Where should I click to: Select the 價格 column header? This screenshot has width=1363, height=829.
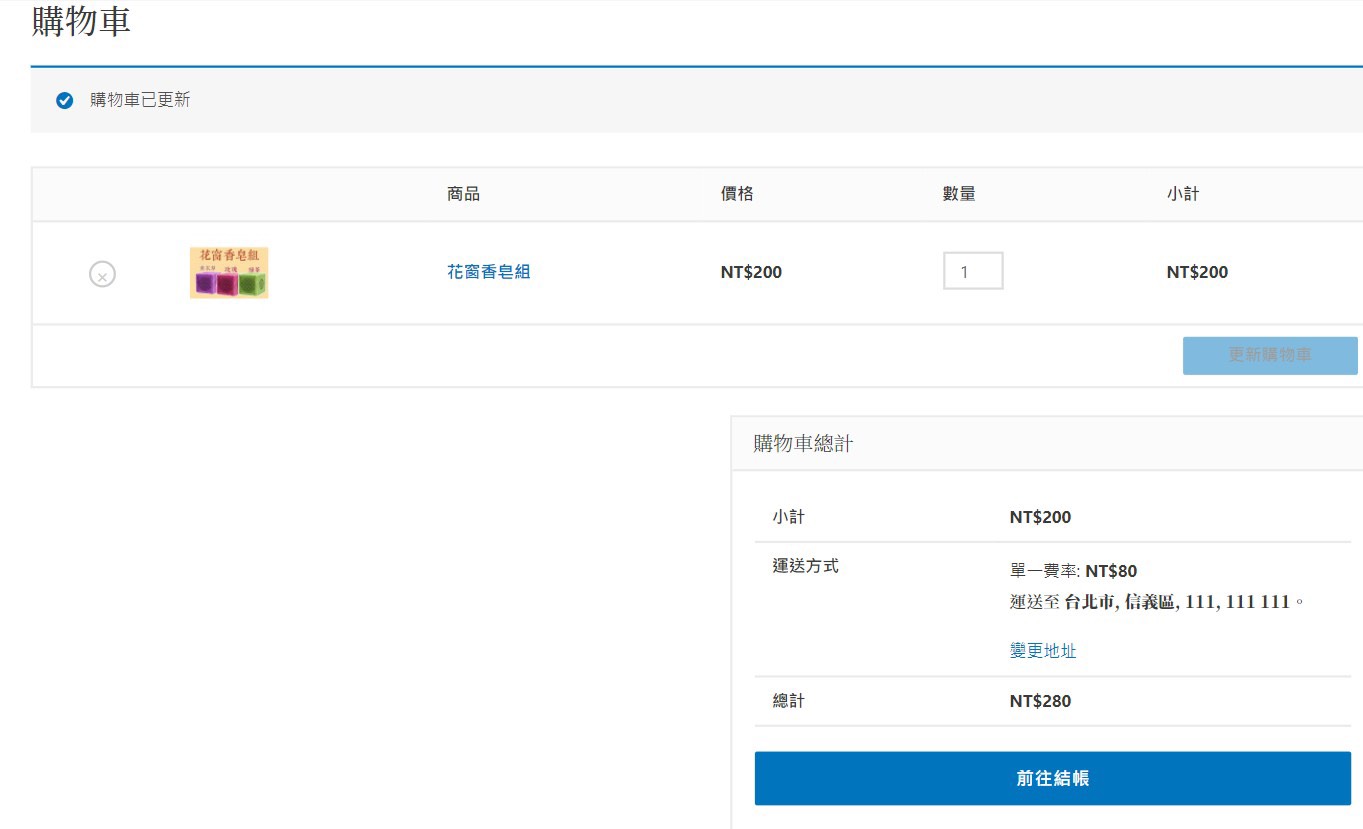(737, 194)
